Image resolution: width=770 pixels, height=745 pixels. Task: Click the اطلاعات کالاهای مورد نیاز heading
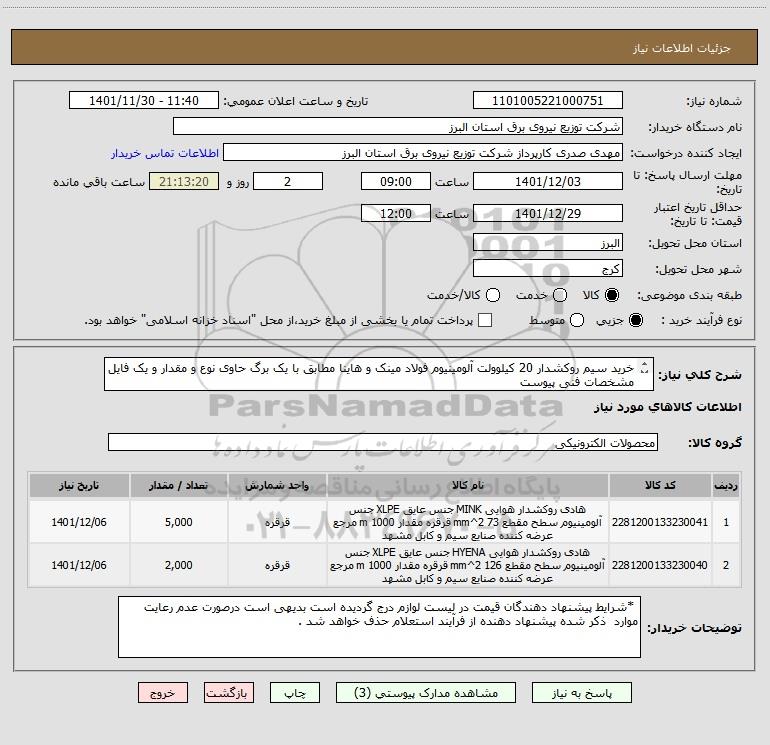click(x=668, y=407)
